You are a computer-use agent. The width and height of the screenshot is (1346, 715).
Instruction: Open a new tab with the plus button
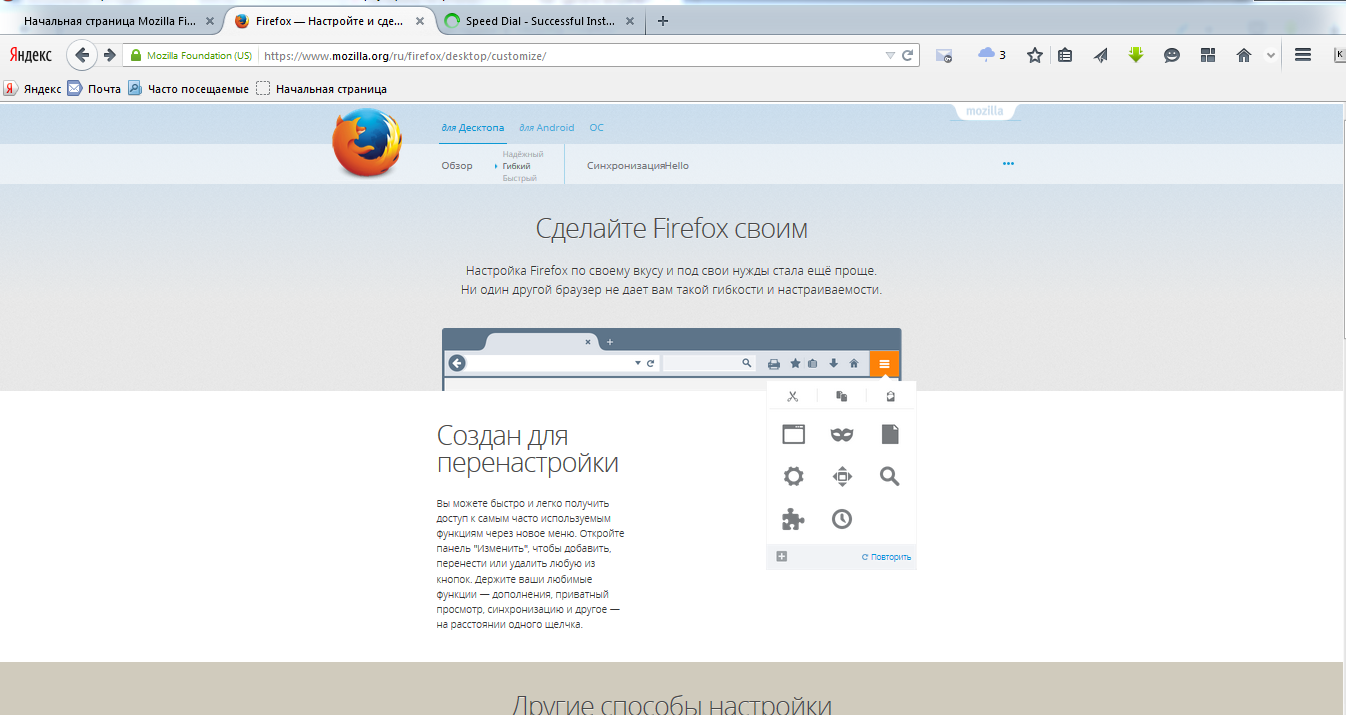pyautogui.click(x=663, y=21)
